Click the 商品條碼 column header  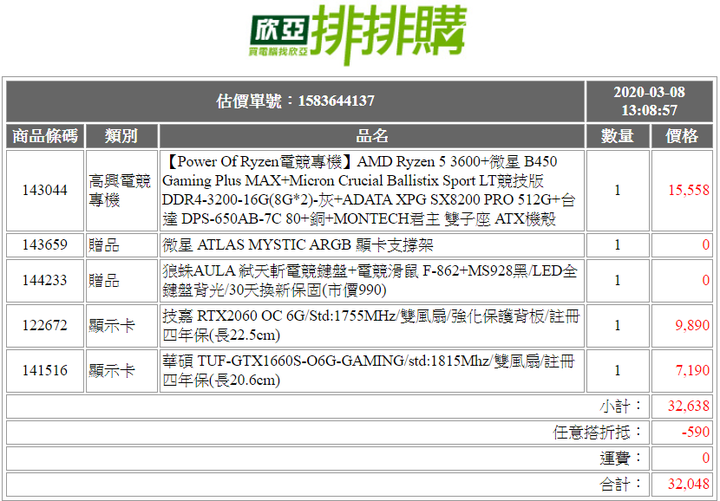pyautogui.click(x=45, y=136)
